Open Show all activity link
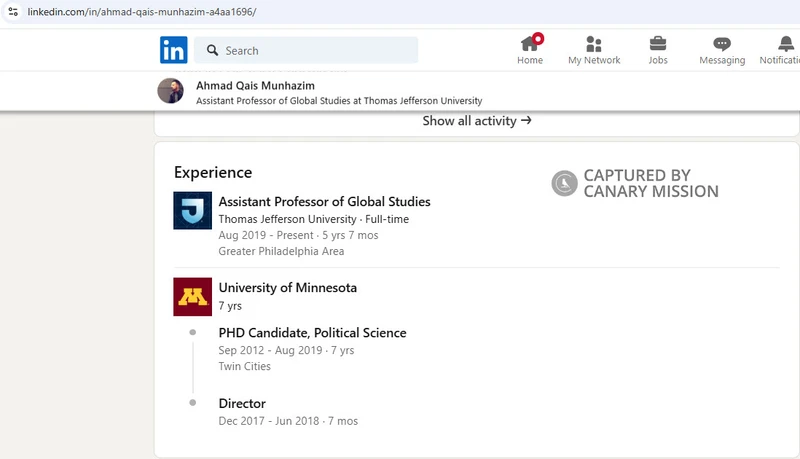800x459 pixels. point(477,121)
